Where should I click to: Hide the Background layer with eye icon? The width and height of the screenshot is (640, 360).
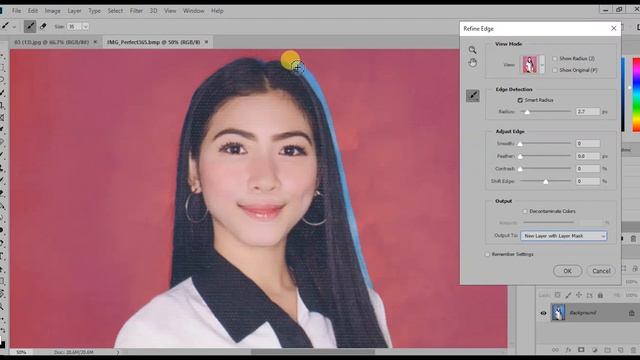coord(543,313)
